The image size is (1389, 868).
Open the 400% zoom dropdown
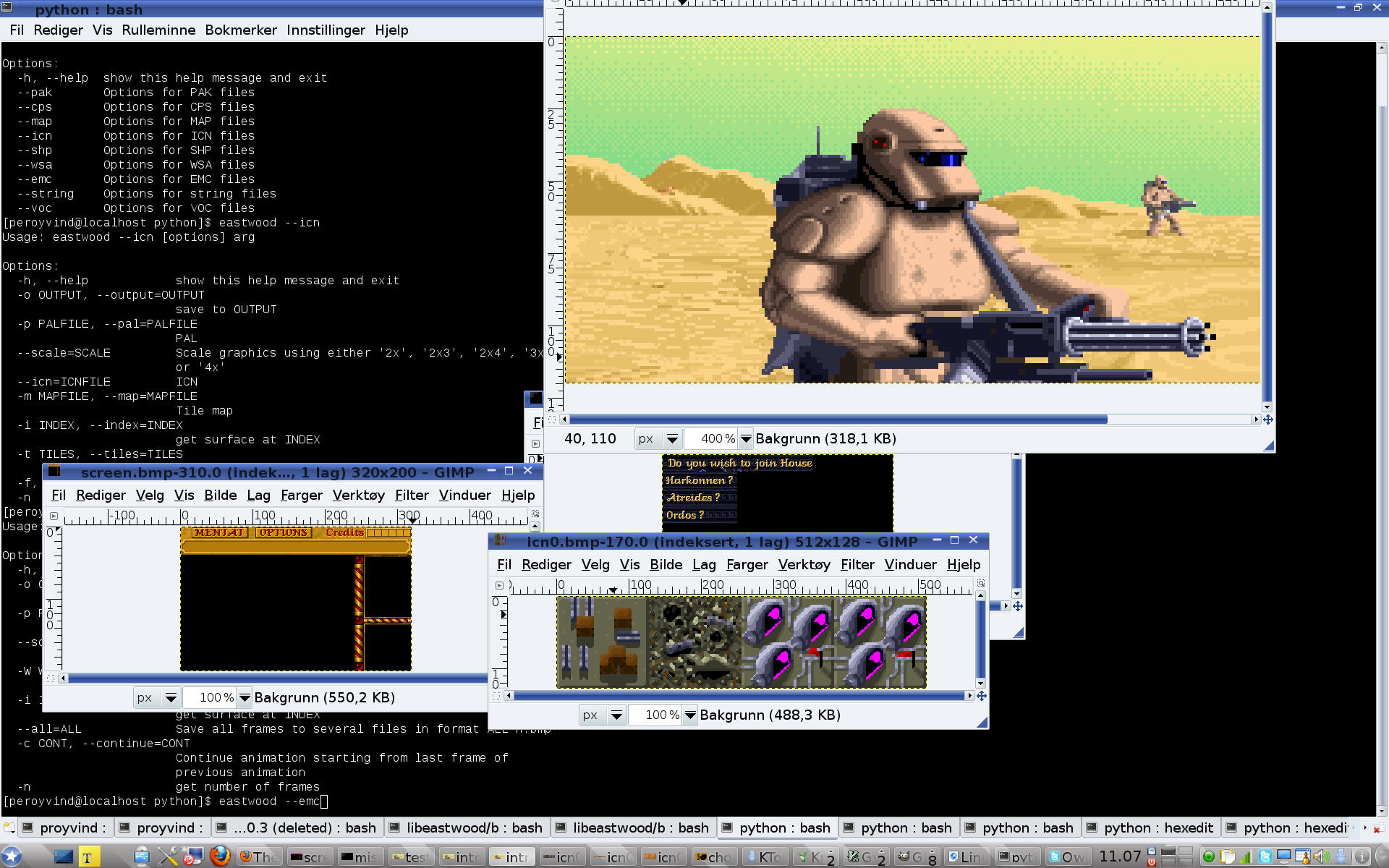746,438
